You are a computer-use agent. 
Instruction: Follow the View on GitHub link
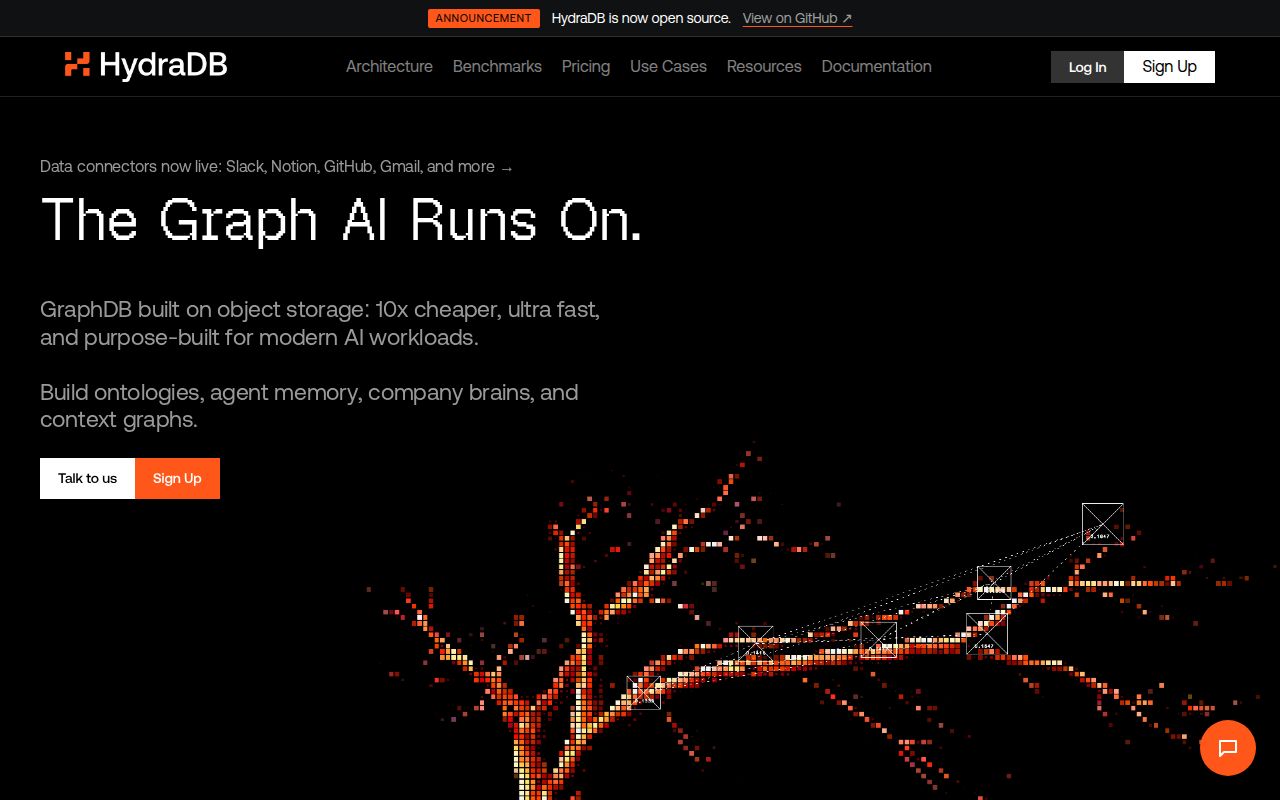pyautogui.click(x=797, y=18)
